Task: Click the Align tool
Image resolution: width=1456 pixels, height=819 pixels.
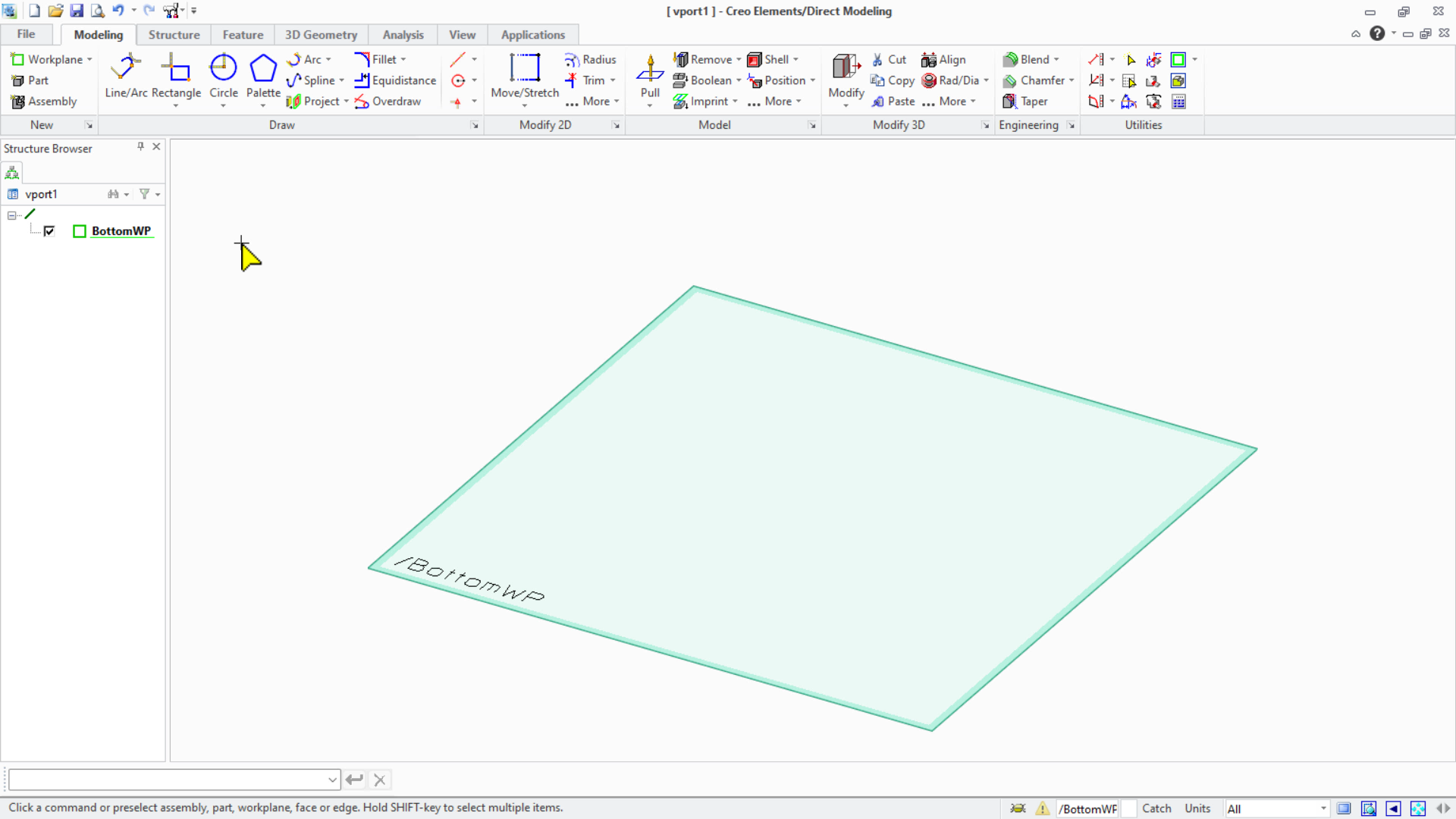Action: tap(943, 59)
